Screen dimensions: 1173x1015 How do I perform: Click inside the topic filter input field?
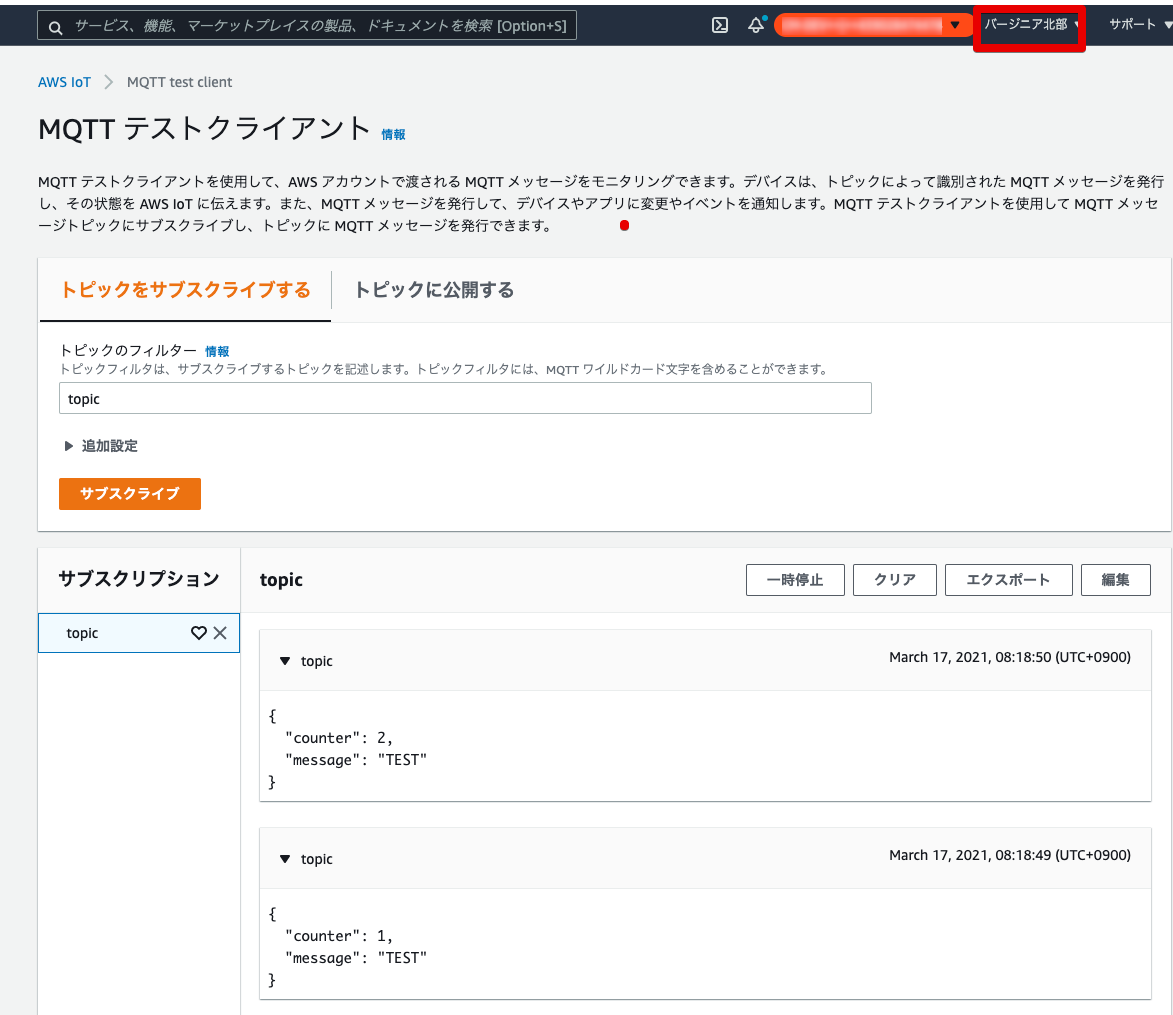tap(465, 398)
